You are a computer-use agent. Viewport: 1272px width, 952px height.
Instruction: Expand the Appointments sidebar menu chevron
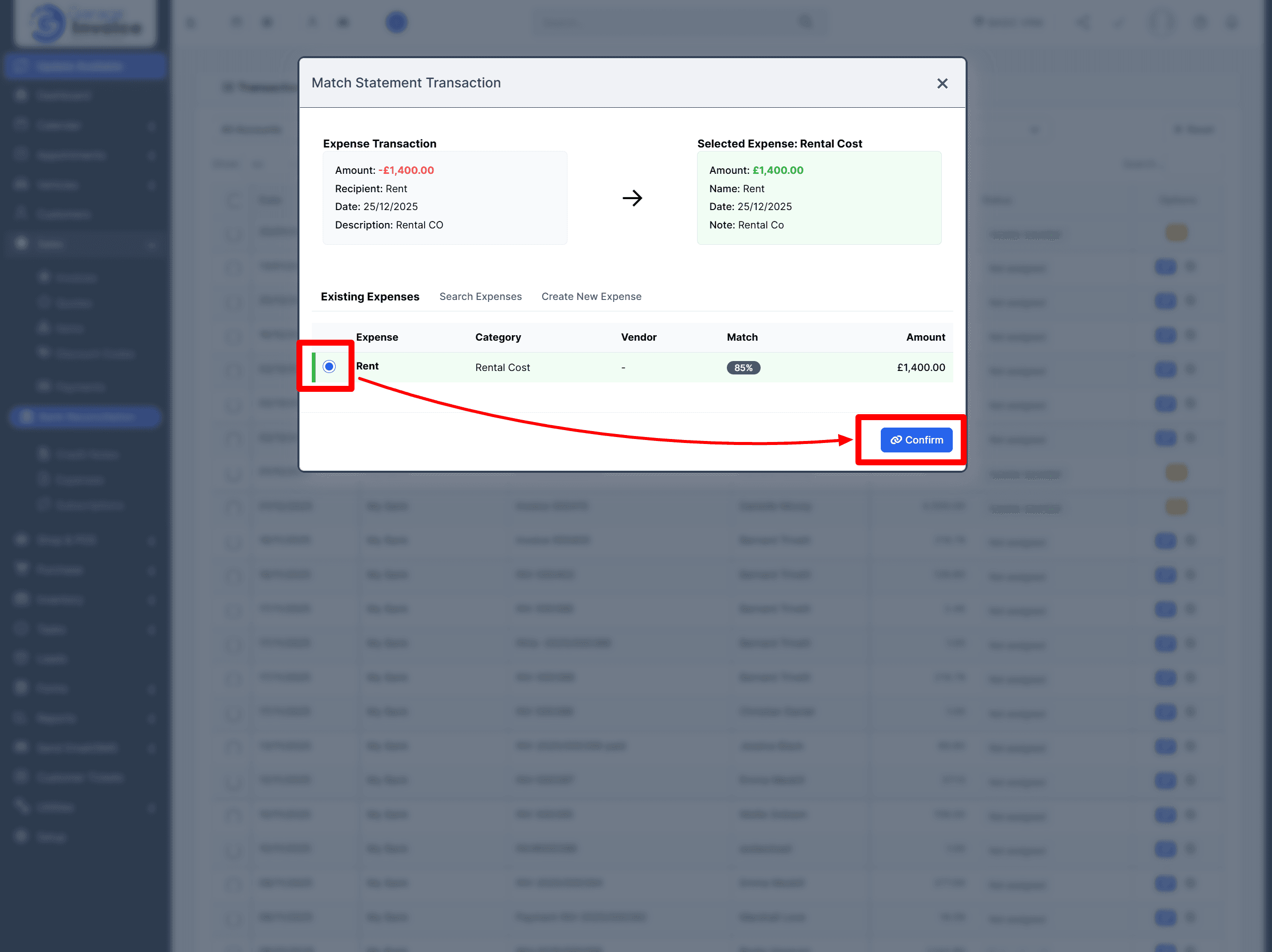[152, 155]
